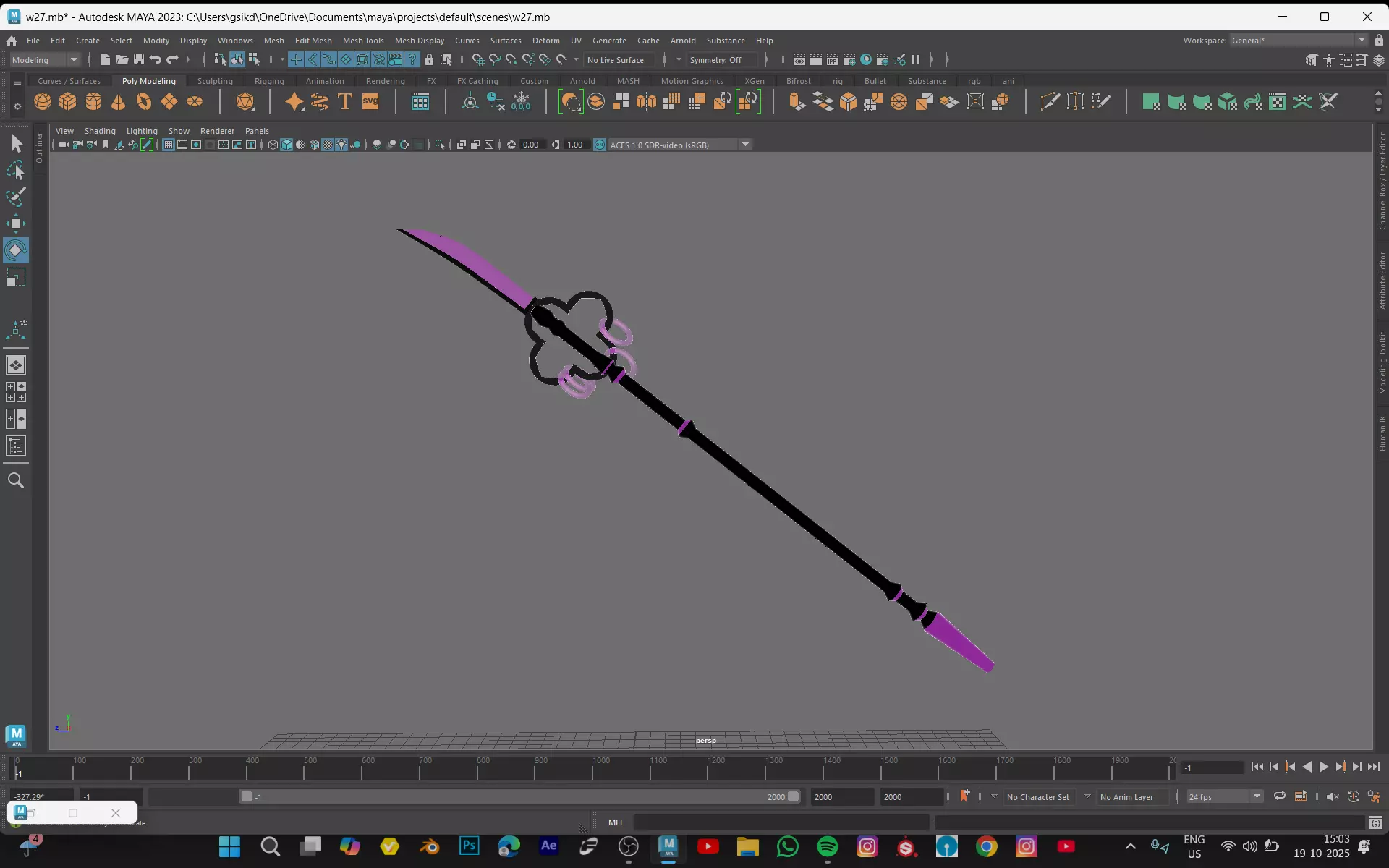Toggle timeline audio mute speaker

tap(1333, 796)
